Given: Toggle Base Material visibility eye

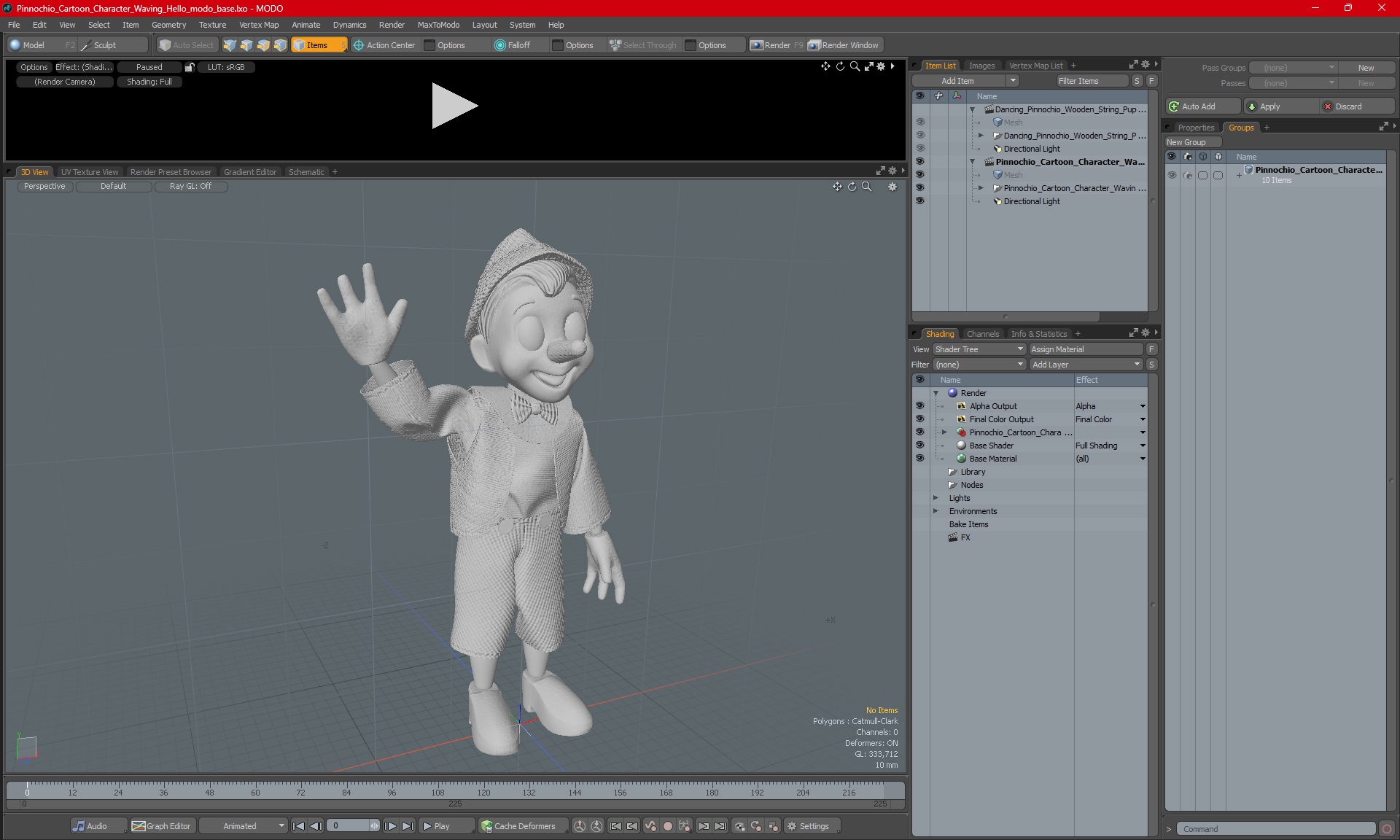Looking at the screenshot, I should pyautogui.click(x=920, y=459).
